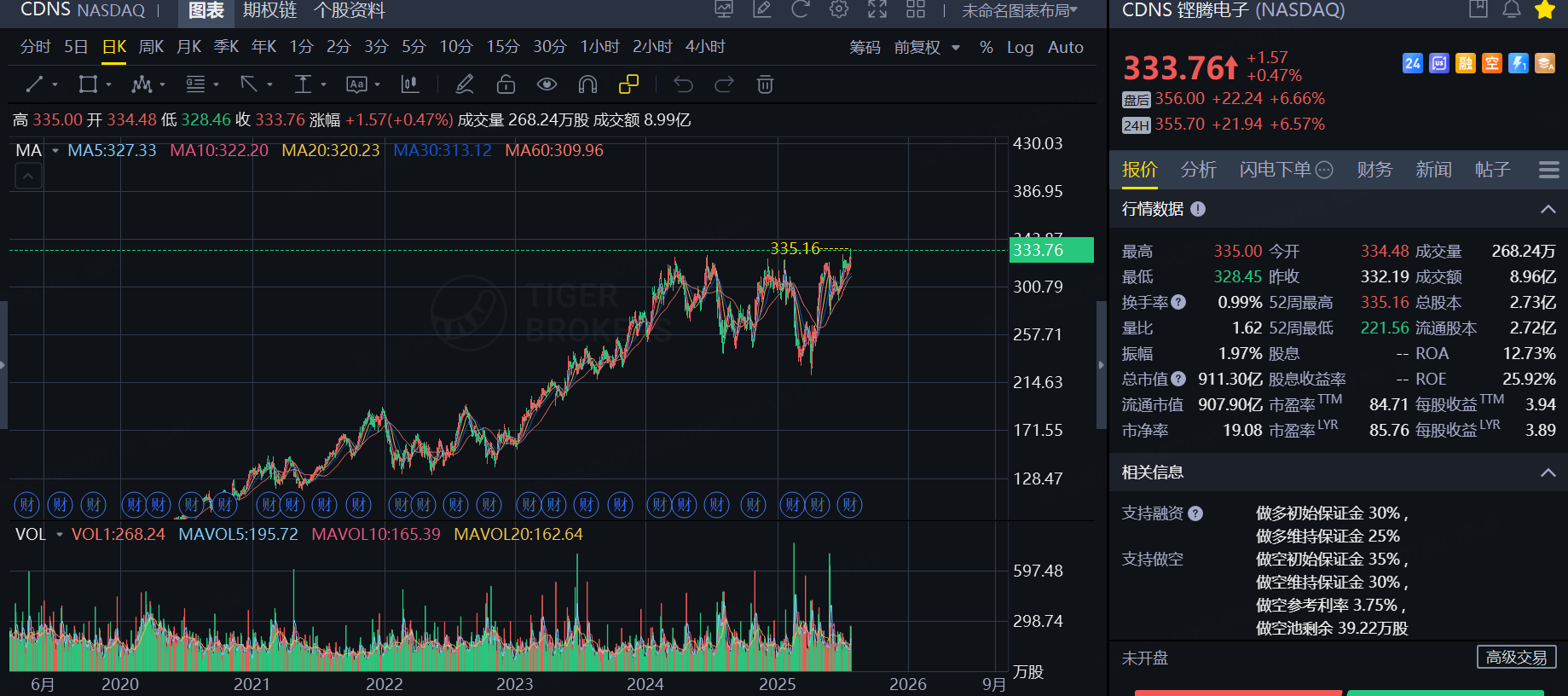1568x696 pixels.
Task: Click the tan layered A badge
Action: tap(1545, 63)
